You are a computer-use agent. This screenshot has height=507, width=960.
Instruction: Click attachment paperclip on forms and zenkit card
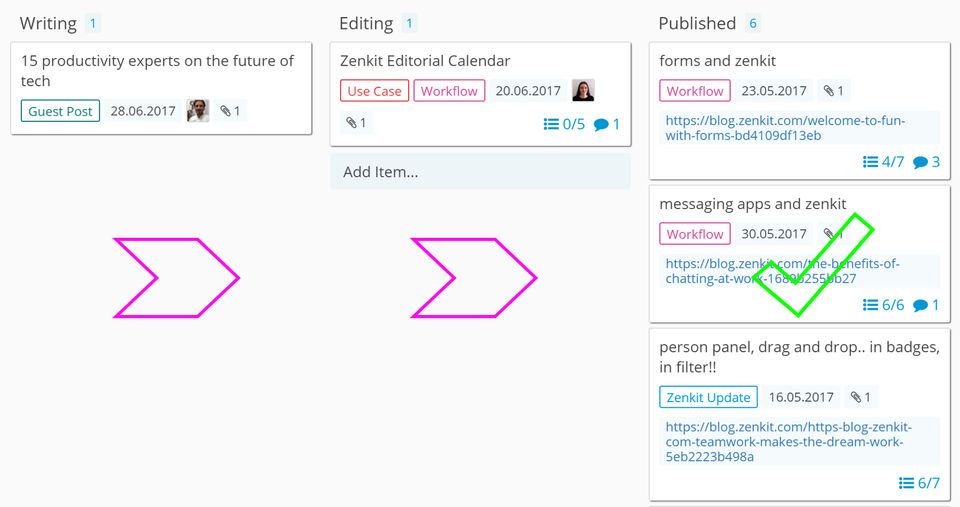click(833, 91)
